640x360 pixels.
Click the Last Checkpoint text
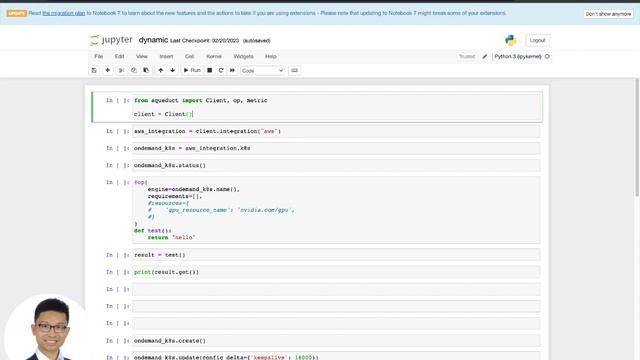coord(204,41)
